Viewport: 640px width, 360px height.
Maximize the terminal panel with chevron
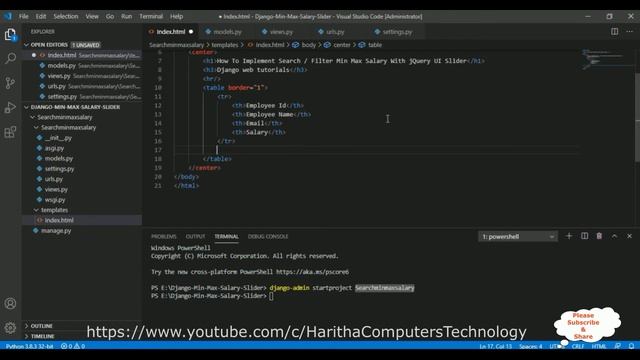click(x=614, y=236)
